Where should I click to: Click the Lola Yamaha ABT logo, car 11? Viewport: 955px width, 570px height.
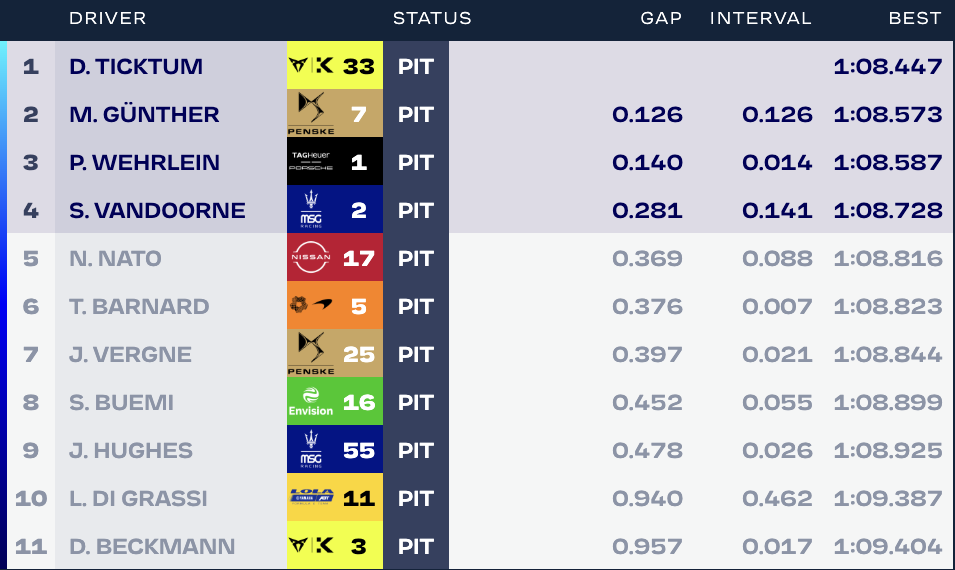click(x=311, y=497)
